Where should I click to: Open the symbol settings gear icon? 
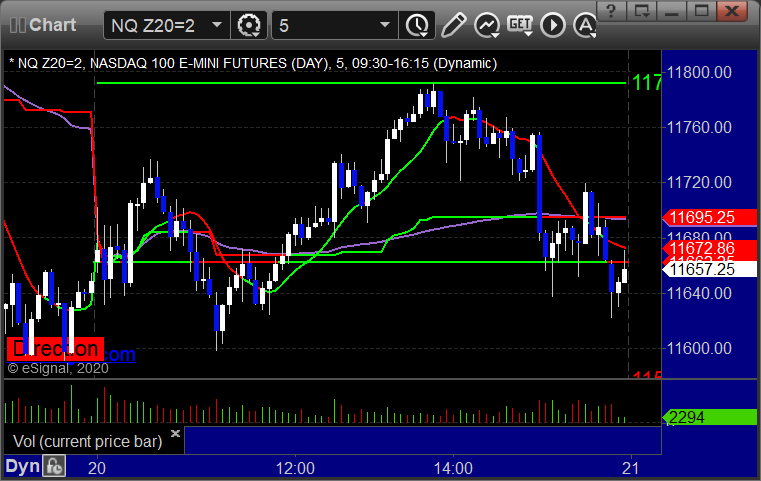249,25
